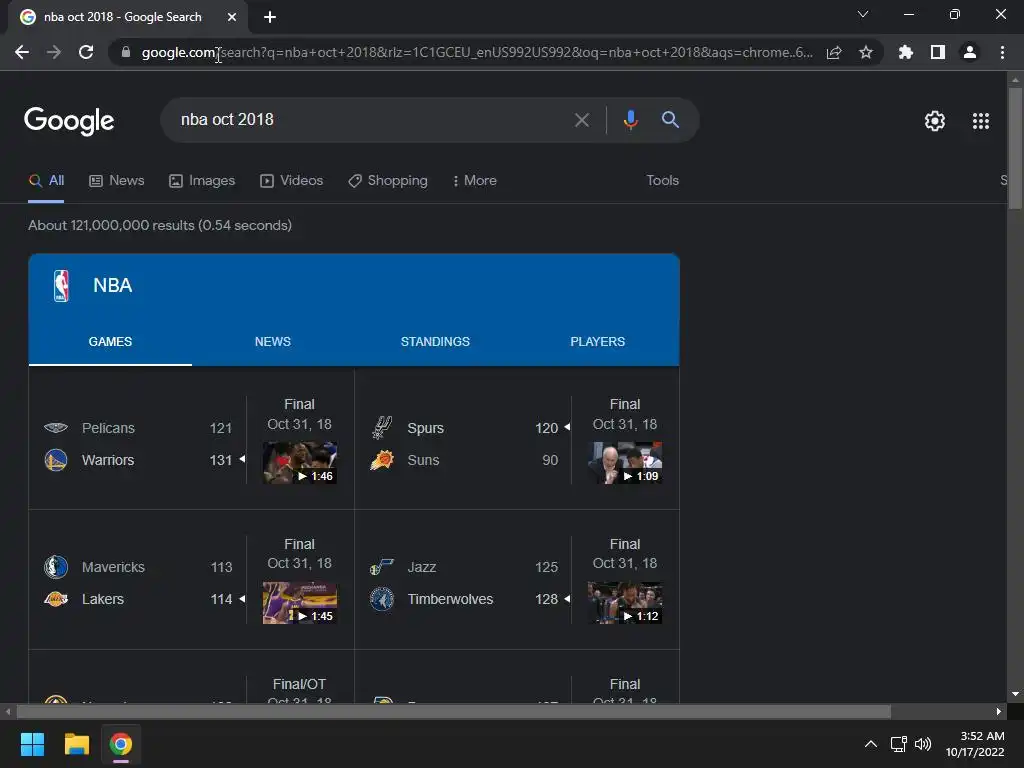The width and height of the screenshot is (1024, 768).
Task: Start voice search with microphone
Action: pos(630,120)
